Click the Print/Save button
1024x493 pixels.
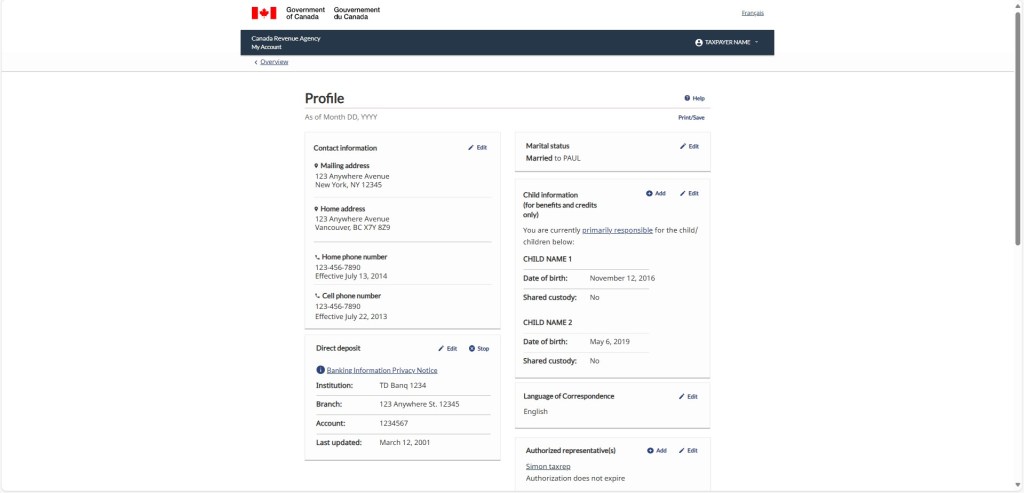[691, 117]
